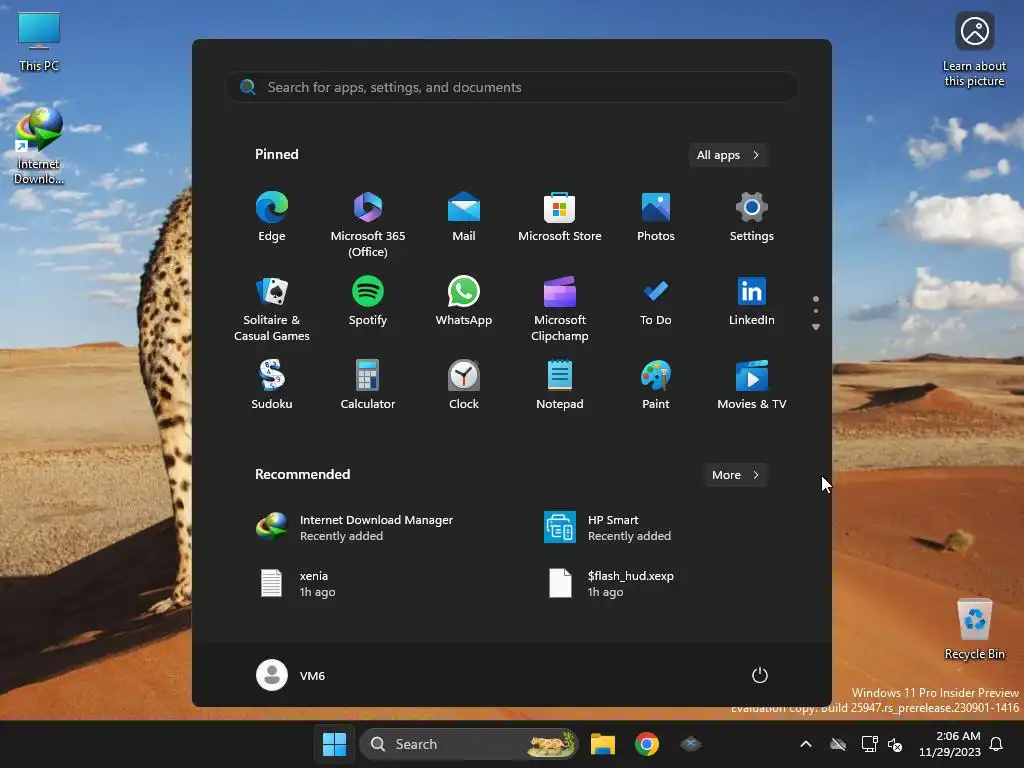This screenshot has height=768, width=1024.
Task: Launch Microsoft 365 (Office) app
Action: click(x=368, y=225)
